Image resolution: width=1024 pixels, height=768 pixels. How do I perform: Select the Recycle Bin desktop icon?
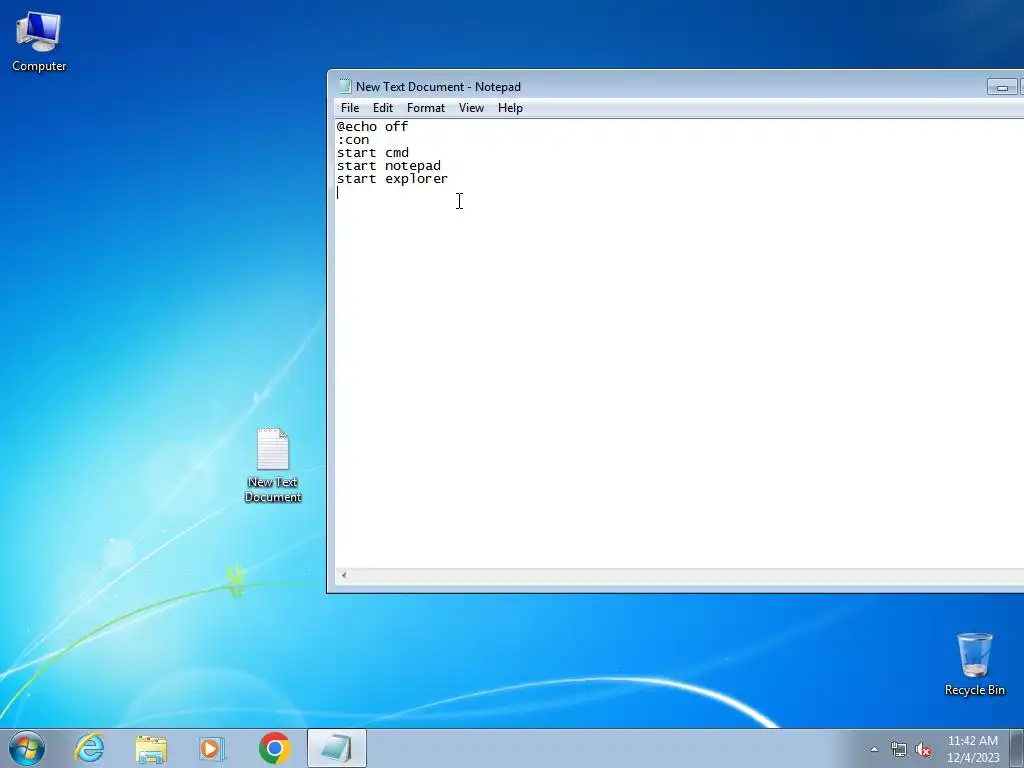tap(974, 664)
